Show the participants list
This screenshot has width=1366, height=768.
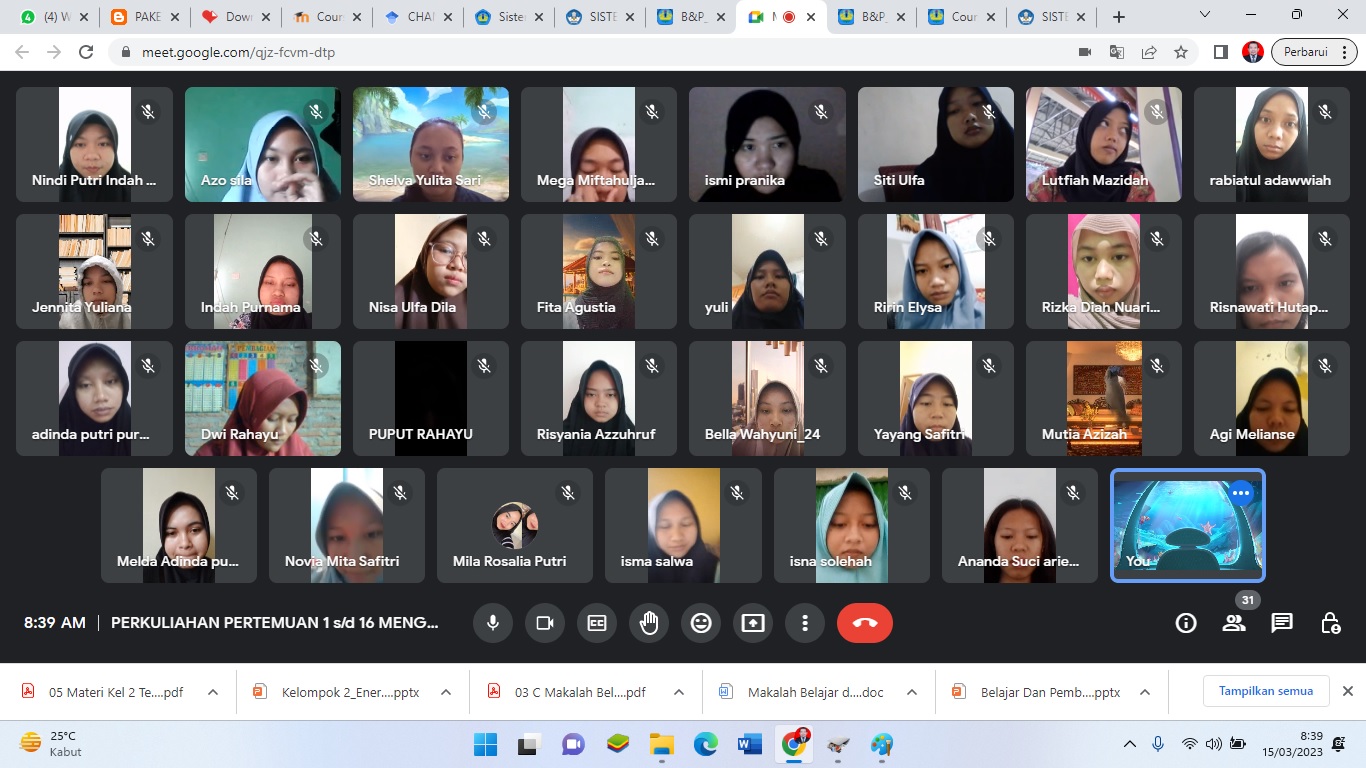(x=1234, y=623)
